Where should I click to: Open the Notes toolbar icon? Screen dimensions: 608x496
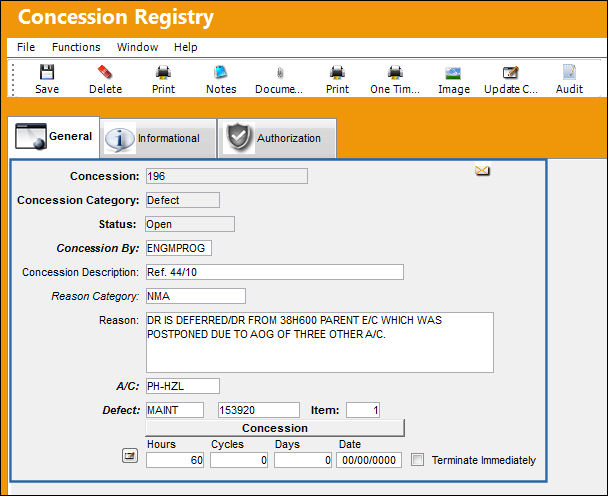click(x=221, y=72)
